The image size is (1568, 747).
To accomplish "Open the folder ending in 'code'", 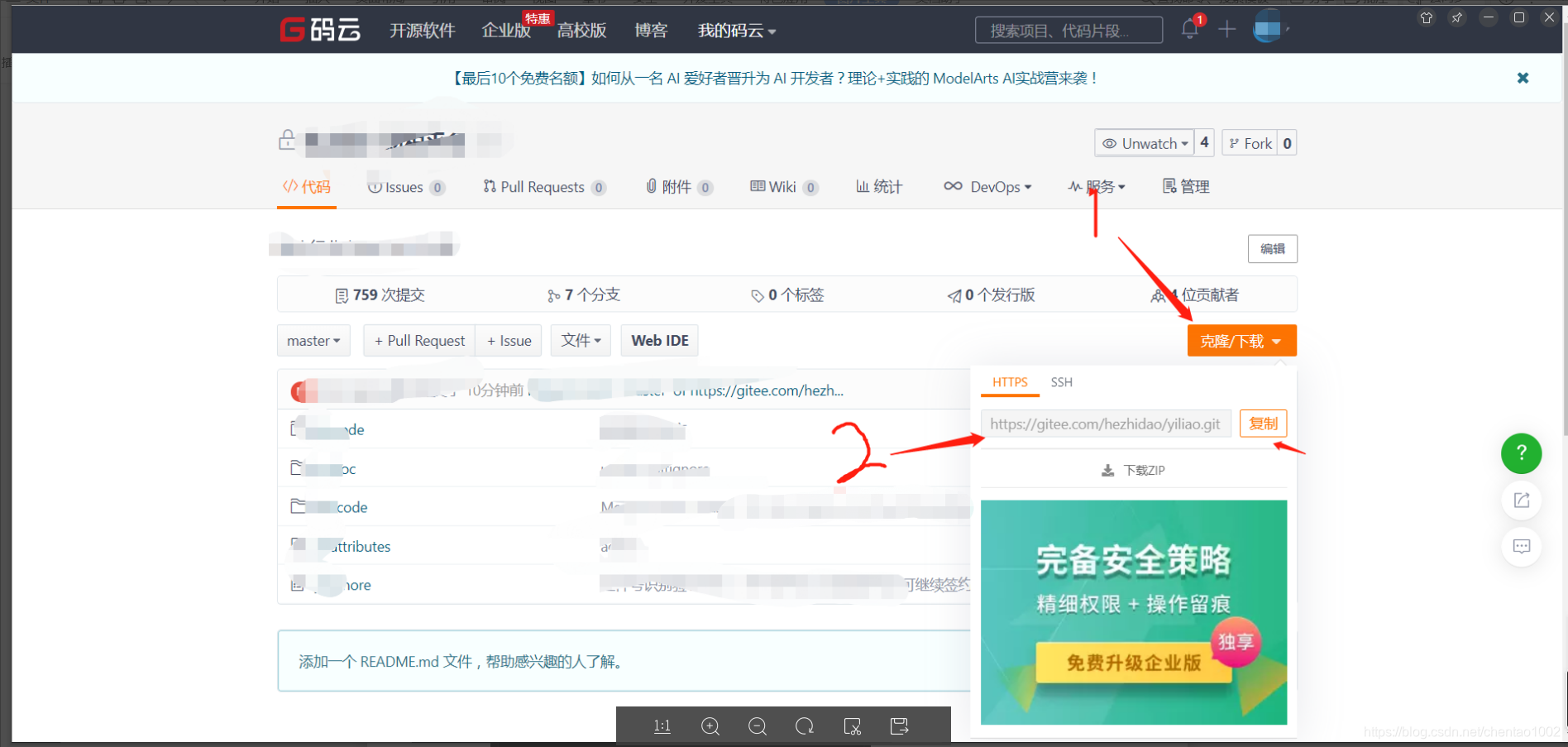I will click(x=329, y=507).
